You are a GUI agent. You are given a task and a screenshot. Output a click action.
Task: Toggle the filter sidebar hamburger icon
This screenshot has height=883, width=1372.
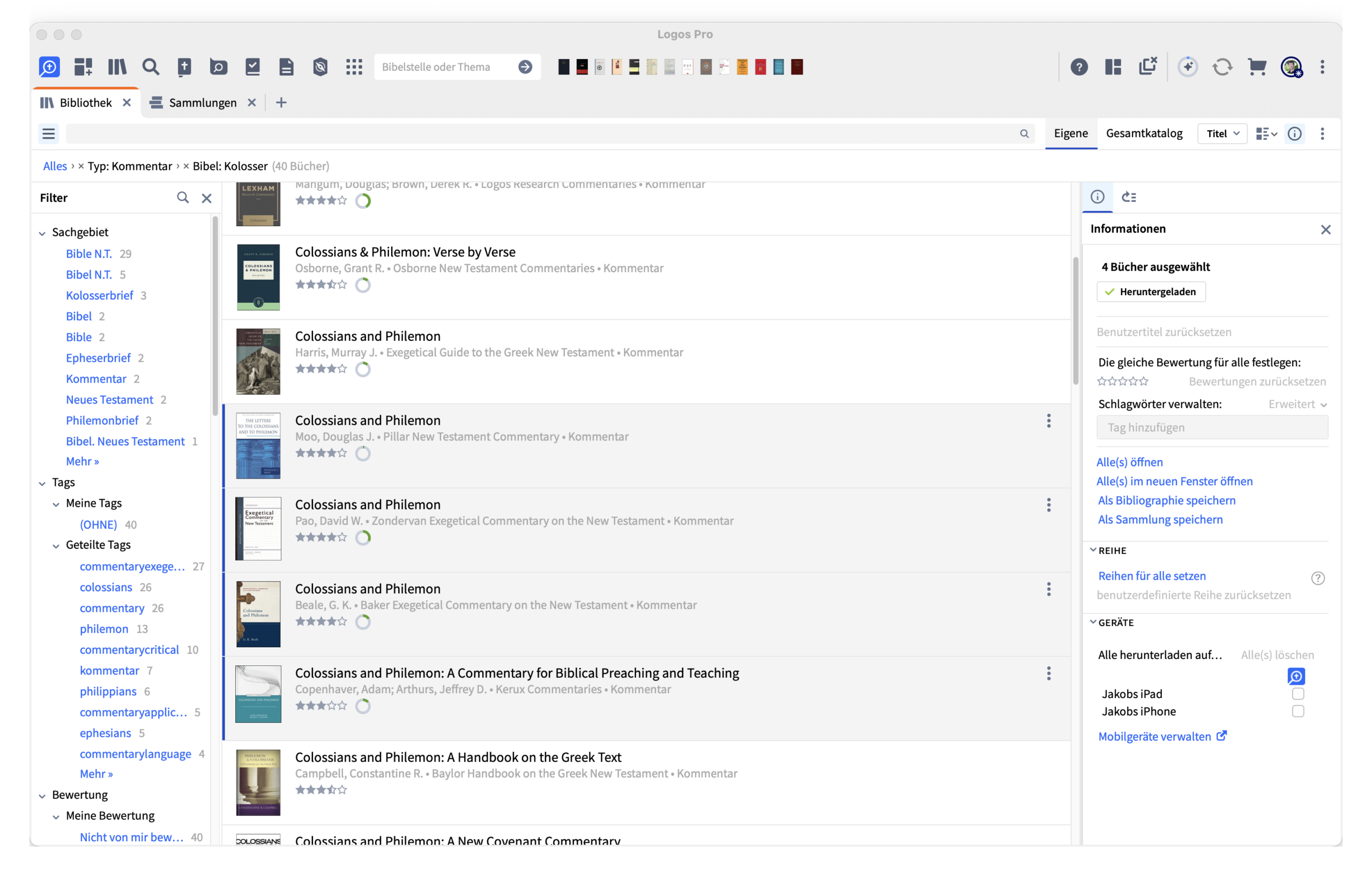coord(49,133)
